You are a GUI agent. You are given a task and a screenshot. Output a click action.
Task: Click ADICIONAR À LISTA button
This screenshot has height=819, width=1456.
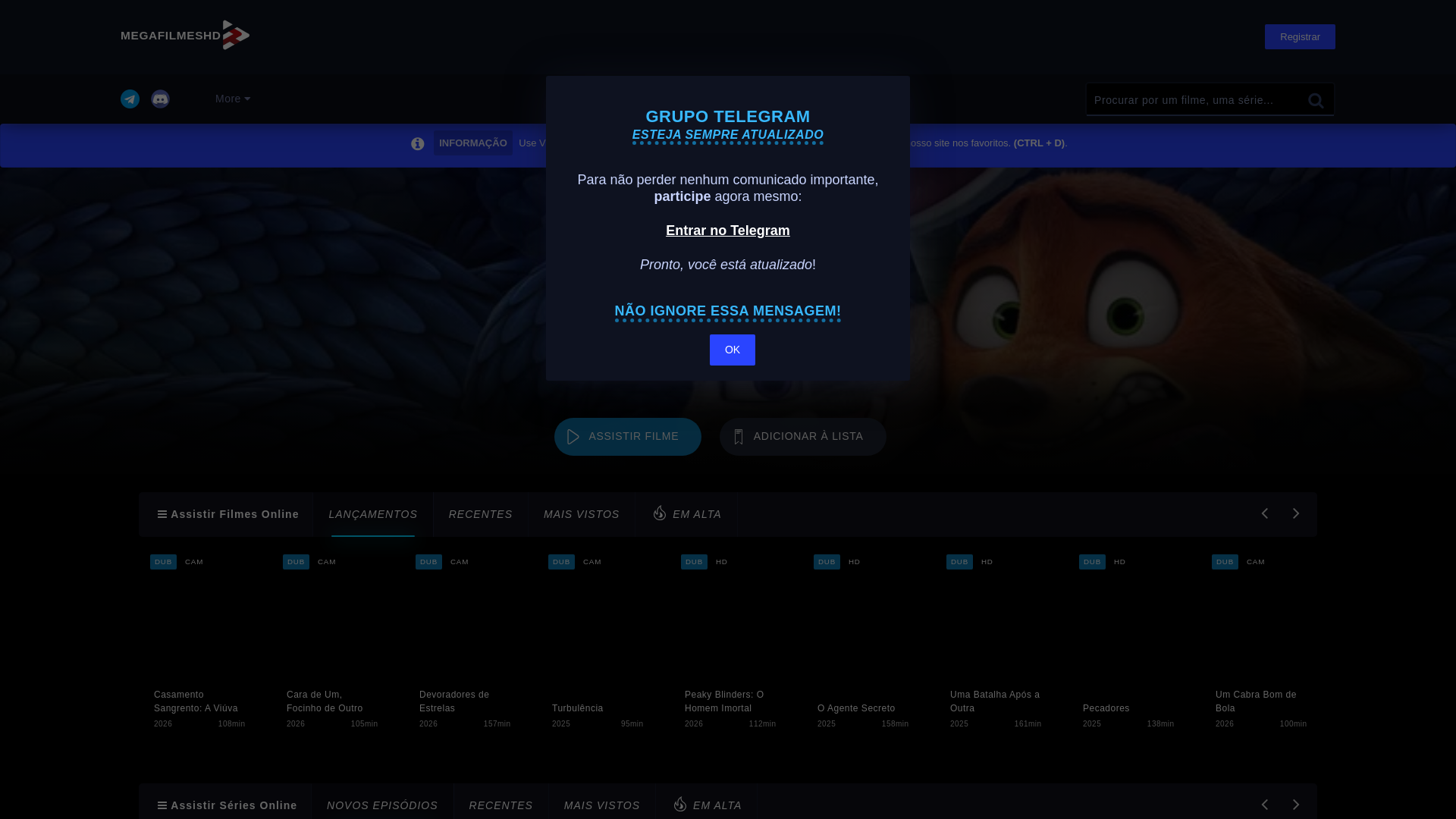(803, 437)
